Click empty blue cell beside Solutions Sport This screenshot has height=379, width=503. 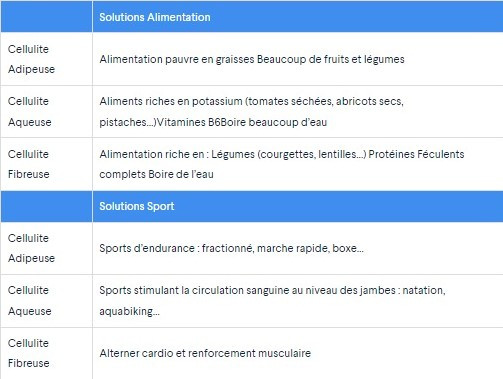pos(46,206)
